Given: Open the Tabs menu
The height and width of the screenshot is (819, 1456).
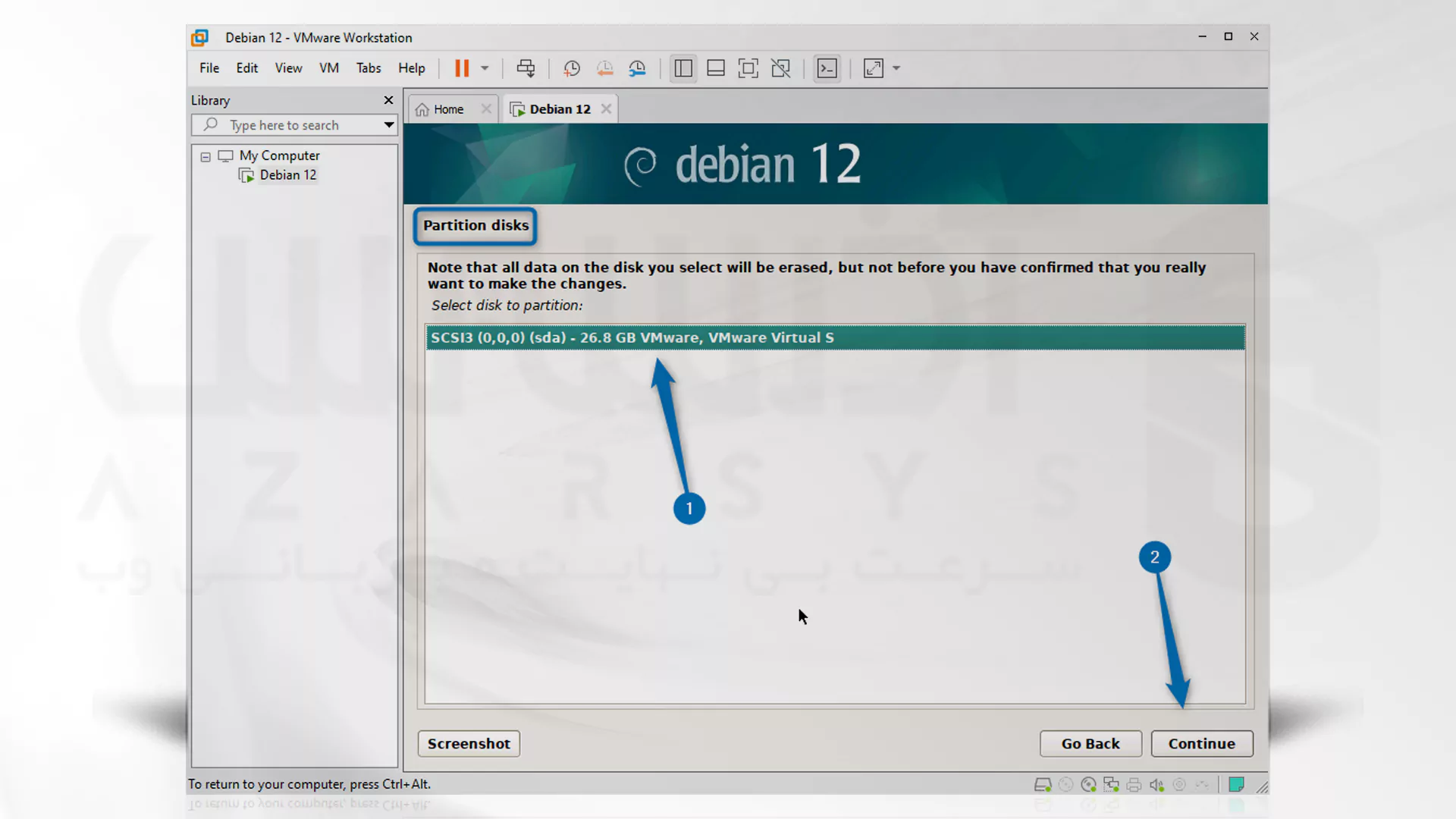Looking at the screenshot, I should (x=369, y=68).
